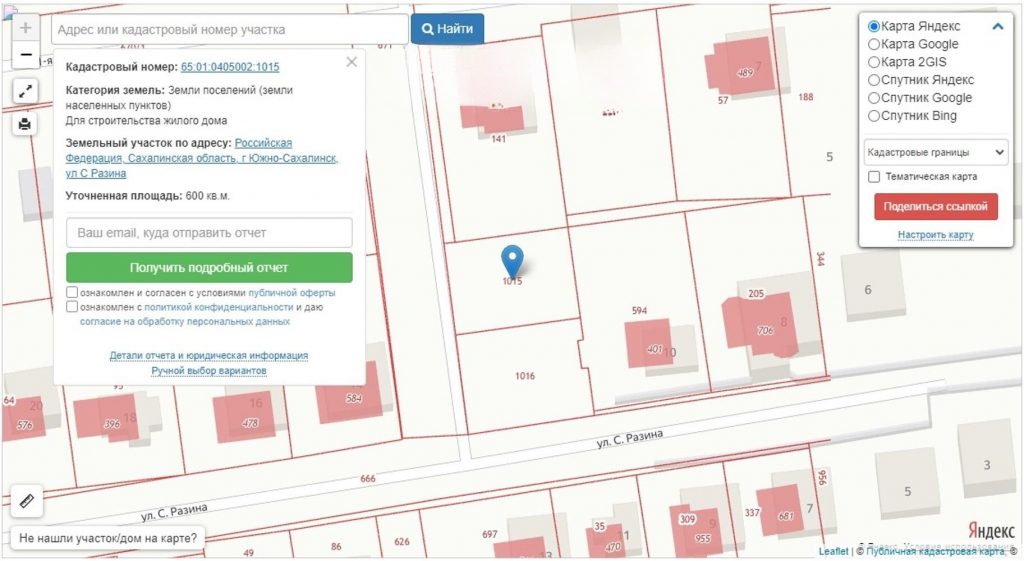Viewport: 1024px width, 561px height.
Task: Click parcel label 594 on map
Action: pos(639,310)
